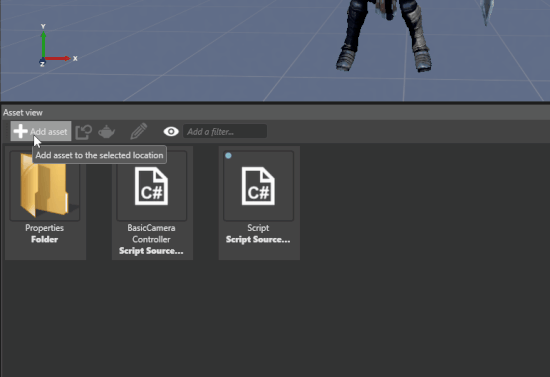Click the blue dot on the Script asset
Screen dimensions: 550x377
point(228,155)
